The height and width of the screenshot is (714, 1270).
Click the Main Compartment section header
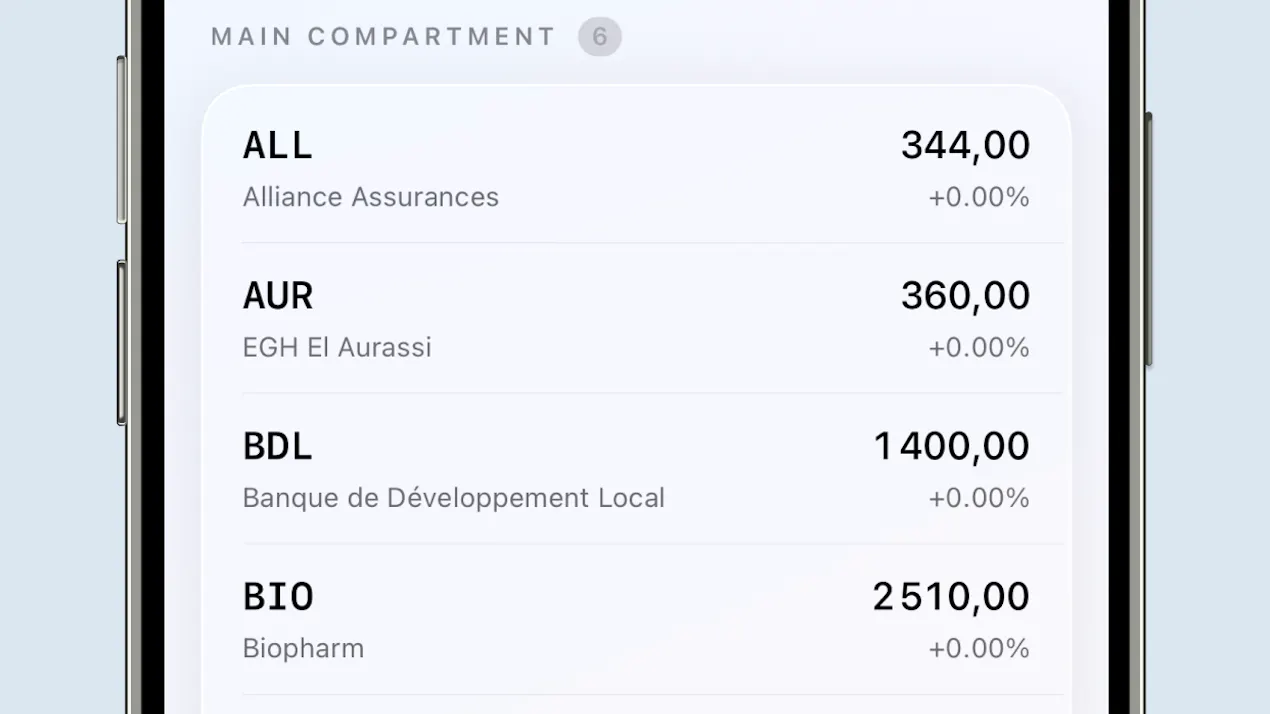(383, 37)
